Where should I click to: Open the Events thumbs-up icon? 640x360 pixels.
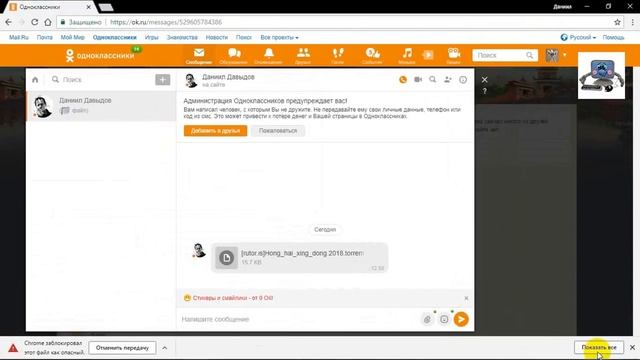pos(372,56)
